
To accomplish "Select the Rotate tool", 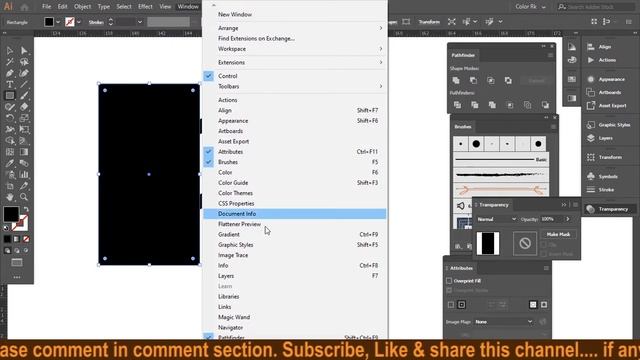I will [10, 118].
